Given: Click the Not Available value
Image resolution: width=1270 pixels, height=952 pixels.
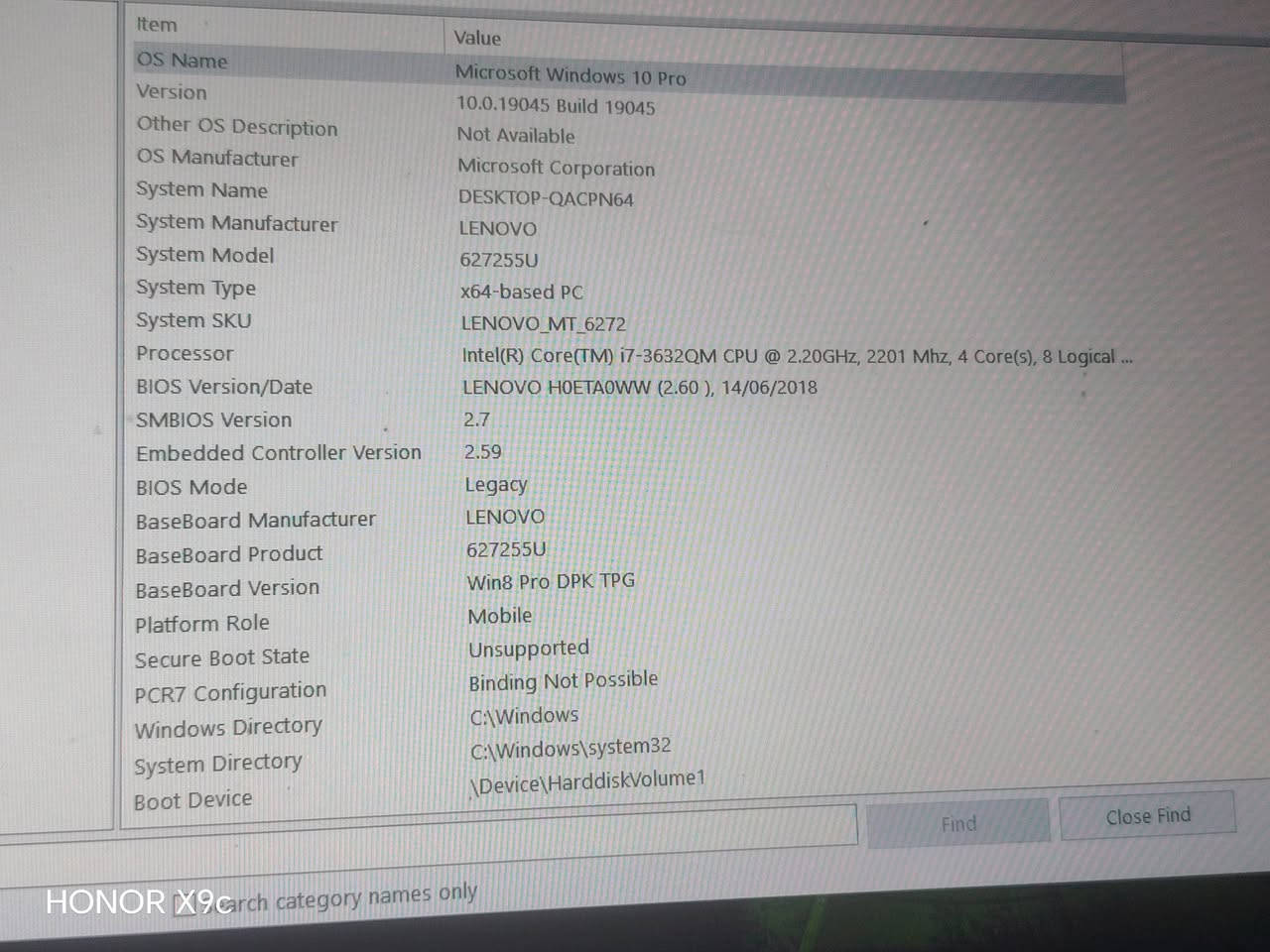Looking at the screenshot, I should coord(516,135).
